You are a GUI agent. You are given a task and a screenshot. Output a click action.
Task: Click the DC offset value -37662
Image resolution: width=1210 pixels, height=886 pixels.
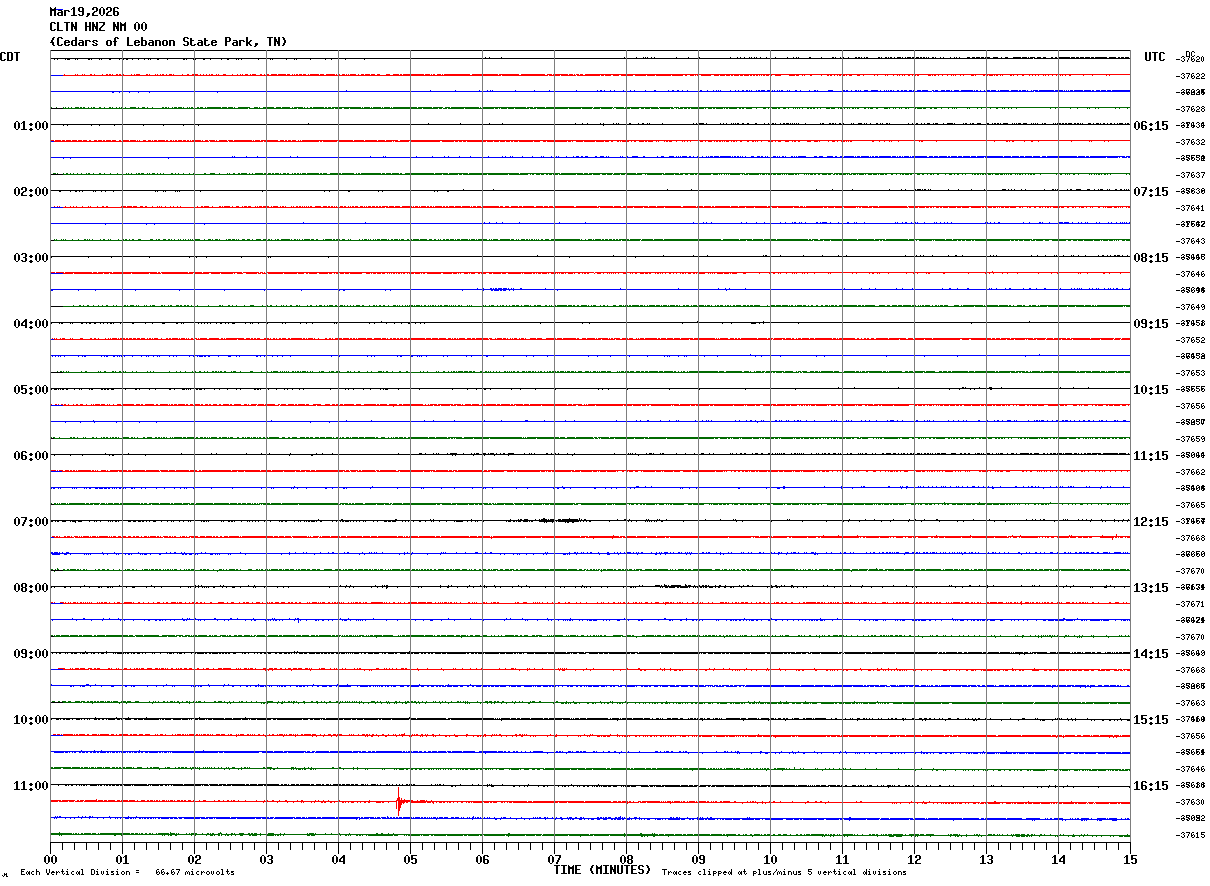click(1191, 472)
